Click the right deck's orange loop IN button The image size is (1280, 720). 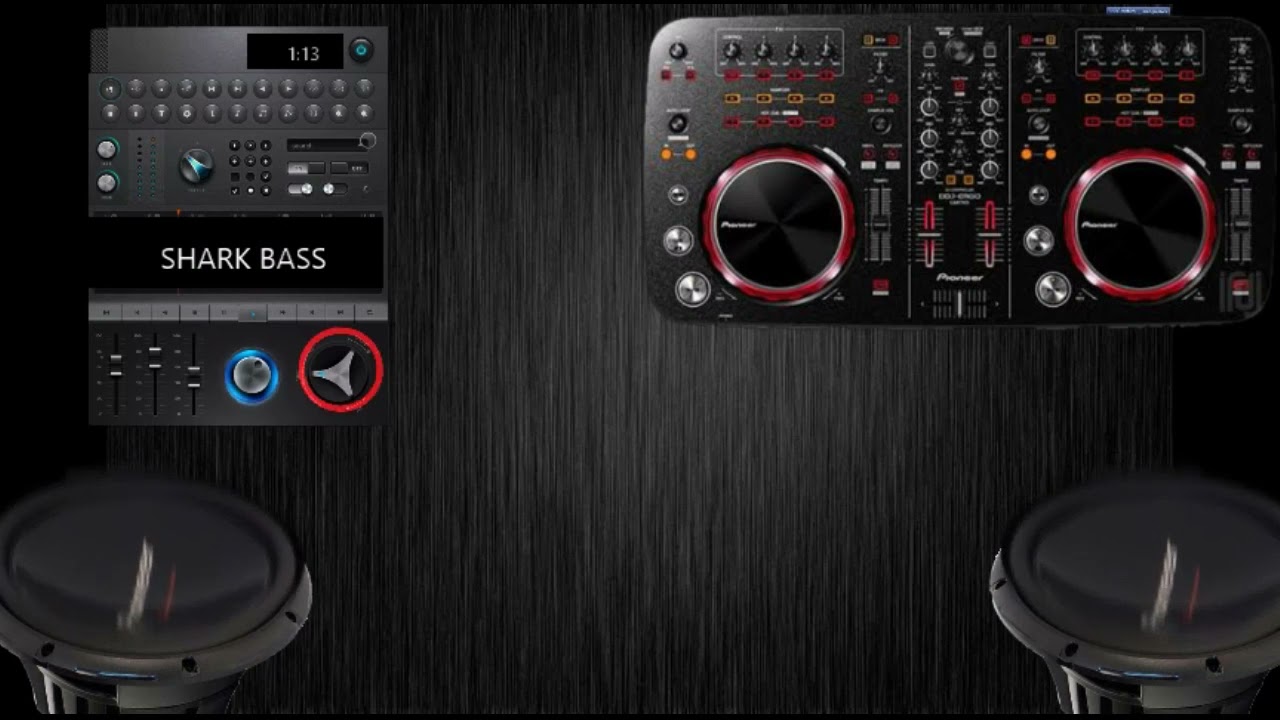click(1026, 154)
